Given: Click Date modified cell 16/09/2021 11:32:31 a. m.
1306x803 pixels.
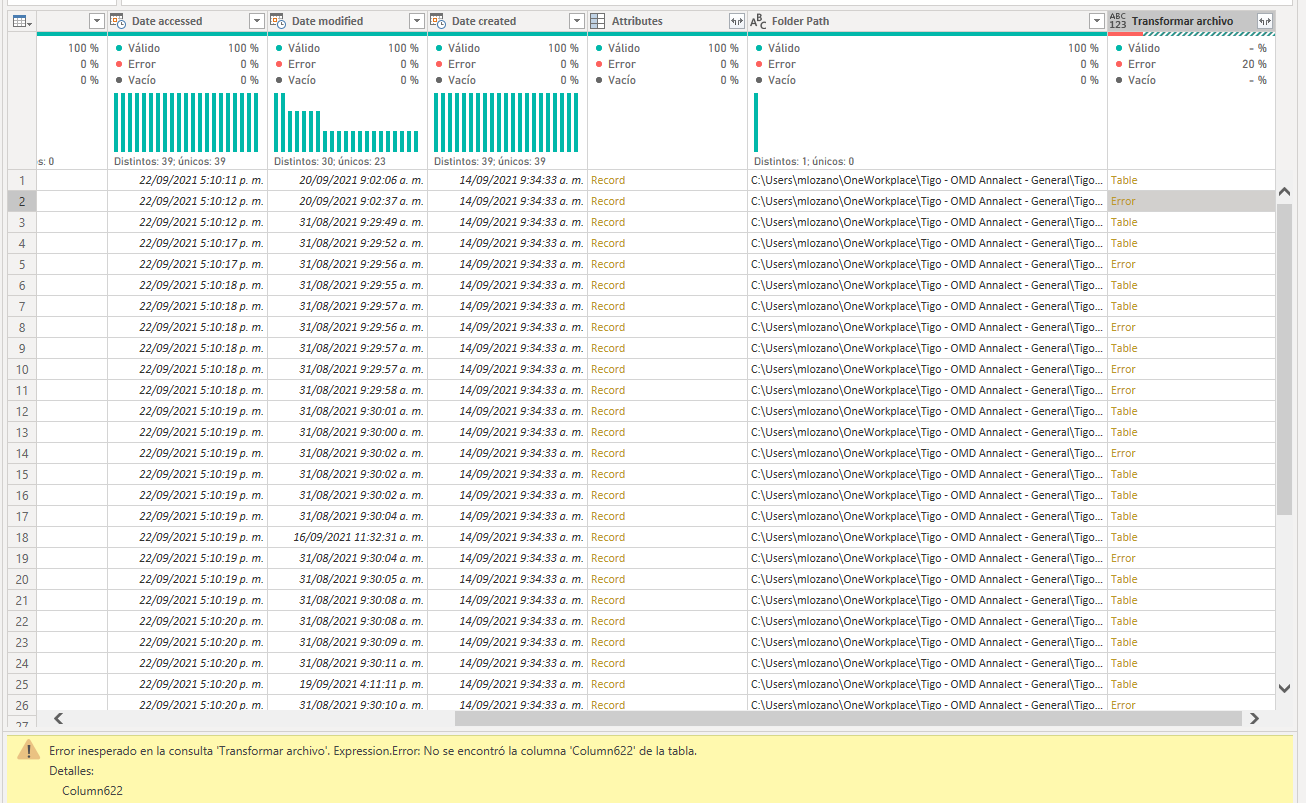Looking at the screenshot, I should [347, 537].
